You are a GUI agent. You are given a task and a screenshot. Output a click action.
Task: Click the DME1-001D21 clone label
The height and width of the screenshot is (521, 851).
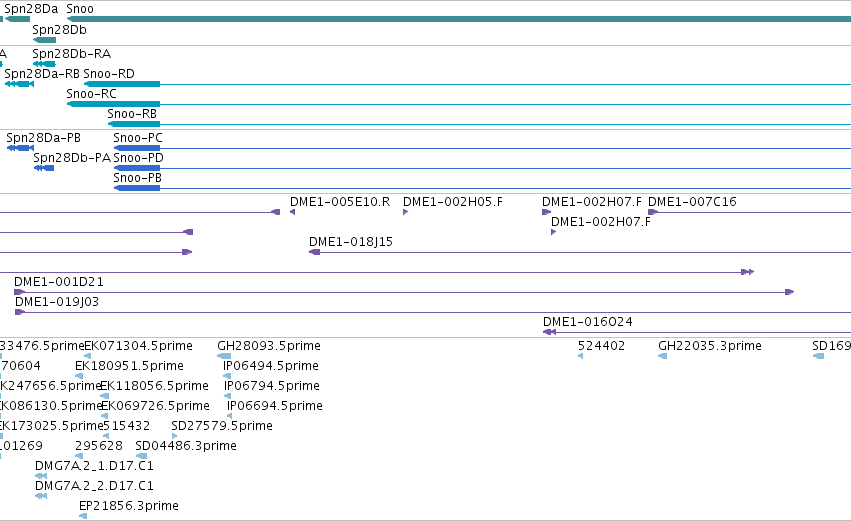point(59,282)
